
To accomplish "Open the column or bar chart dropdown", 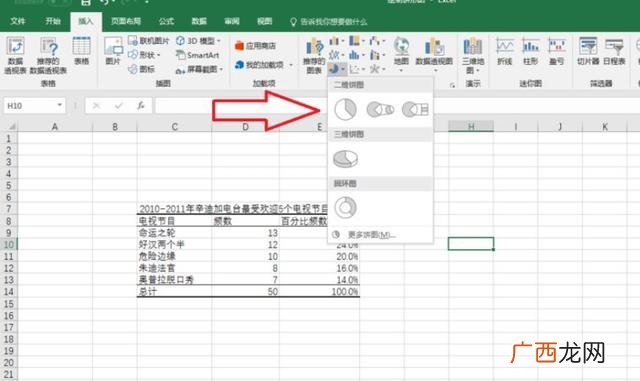I will click(x=337, y=41).
